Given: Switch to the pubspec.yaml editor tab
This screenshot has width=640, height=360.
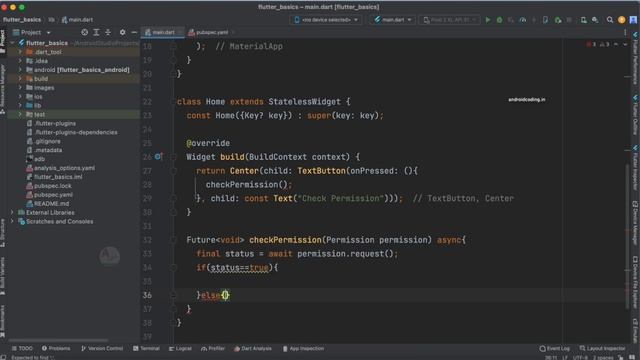Looking at the screenshot, I should click(211, 32).
